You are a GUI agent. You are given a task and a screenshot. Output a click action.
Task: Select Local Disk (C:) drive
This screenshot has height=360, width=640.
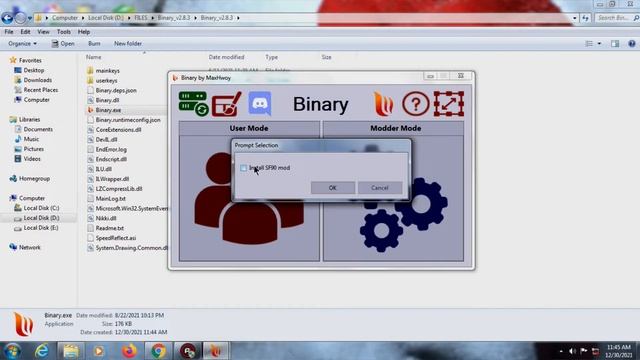[x=41, y=208]
